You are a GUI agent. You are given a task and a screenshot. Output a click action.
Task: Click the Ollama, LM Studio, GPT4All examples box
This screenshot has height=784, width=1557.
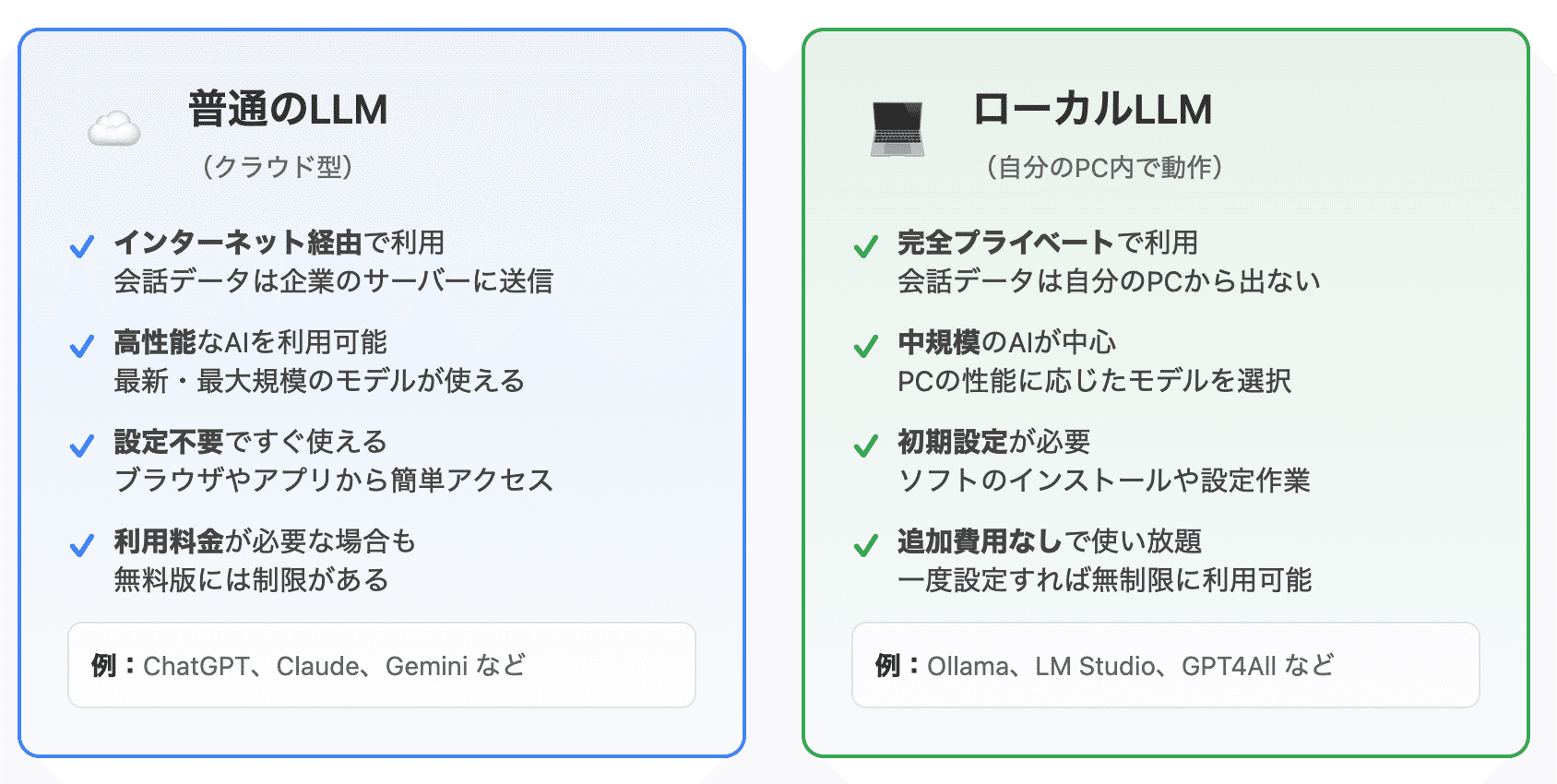[1165, 665]
